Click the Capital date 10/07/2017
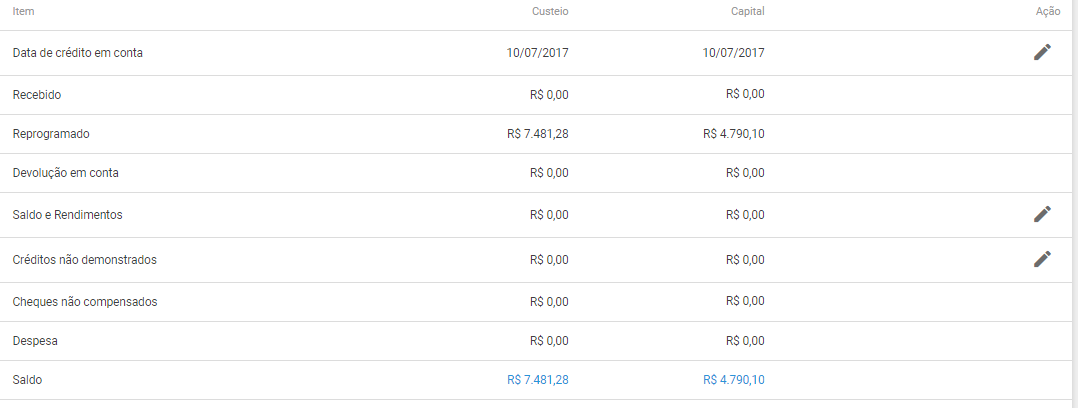 coord(734,52)
